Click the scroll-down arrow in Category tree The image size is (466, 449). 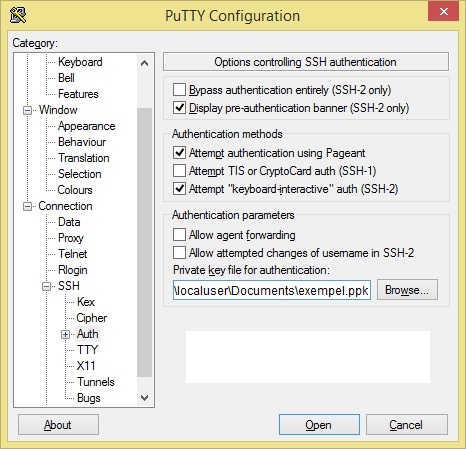pos(144,397)
